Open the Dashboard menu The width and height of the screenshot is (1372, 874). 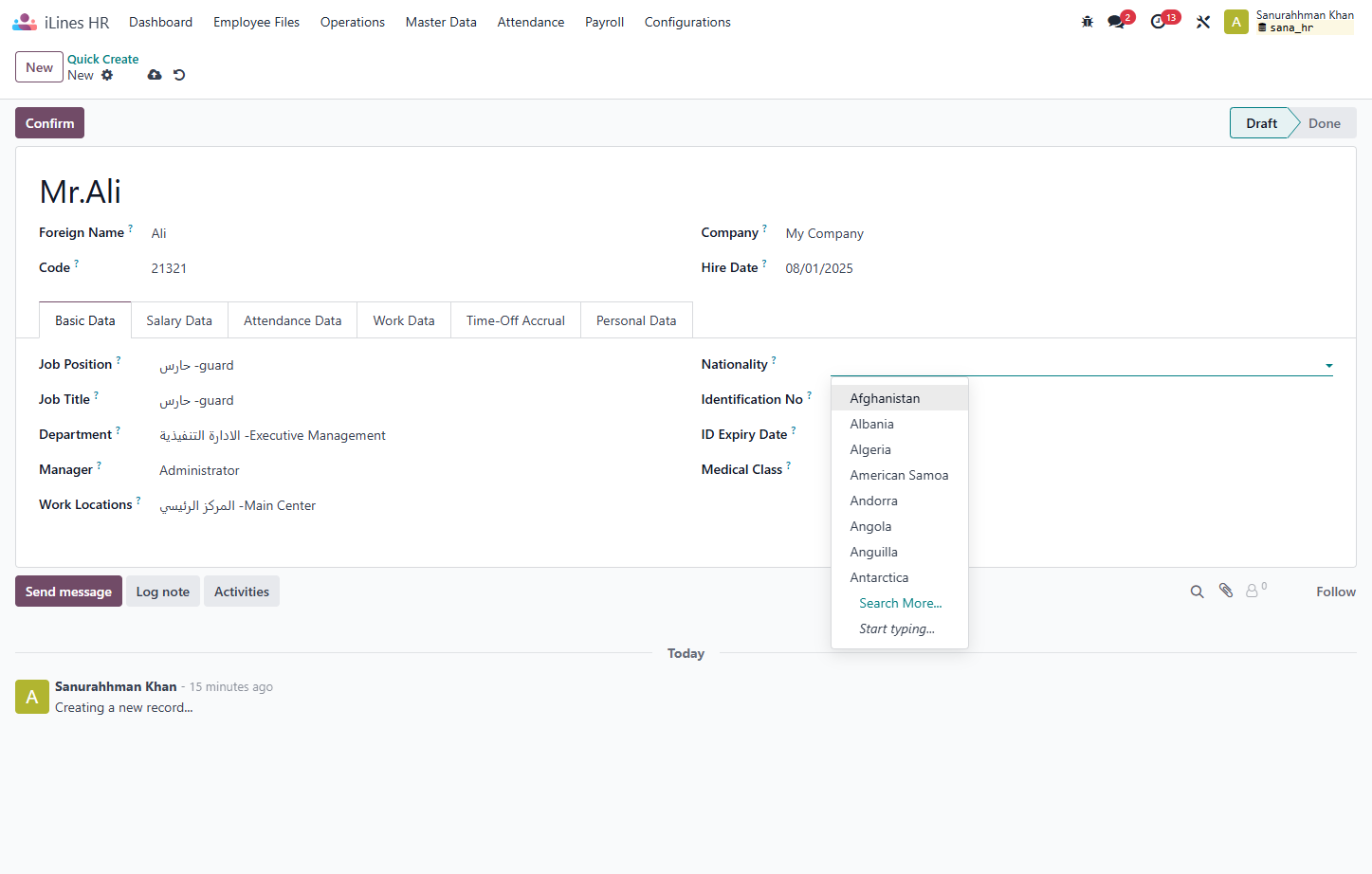coord(161,22)
